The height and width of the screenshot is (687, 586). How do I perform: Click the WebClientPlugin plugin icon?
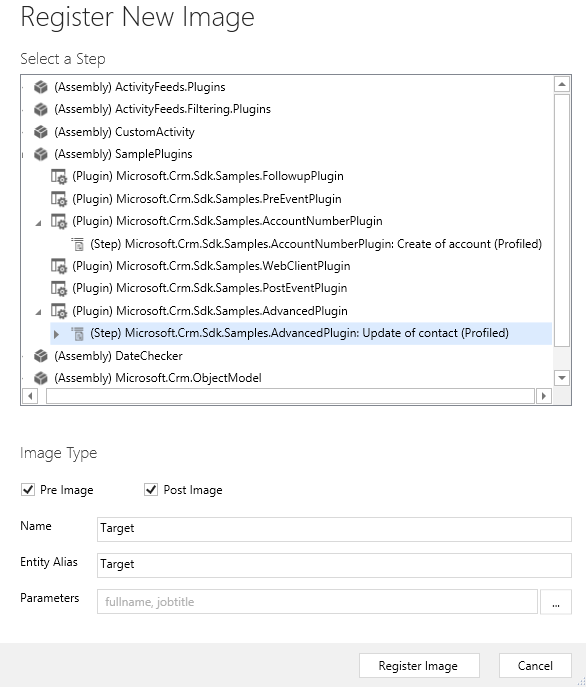(58, 266)
